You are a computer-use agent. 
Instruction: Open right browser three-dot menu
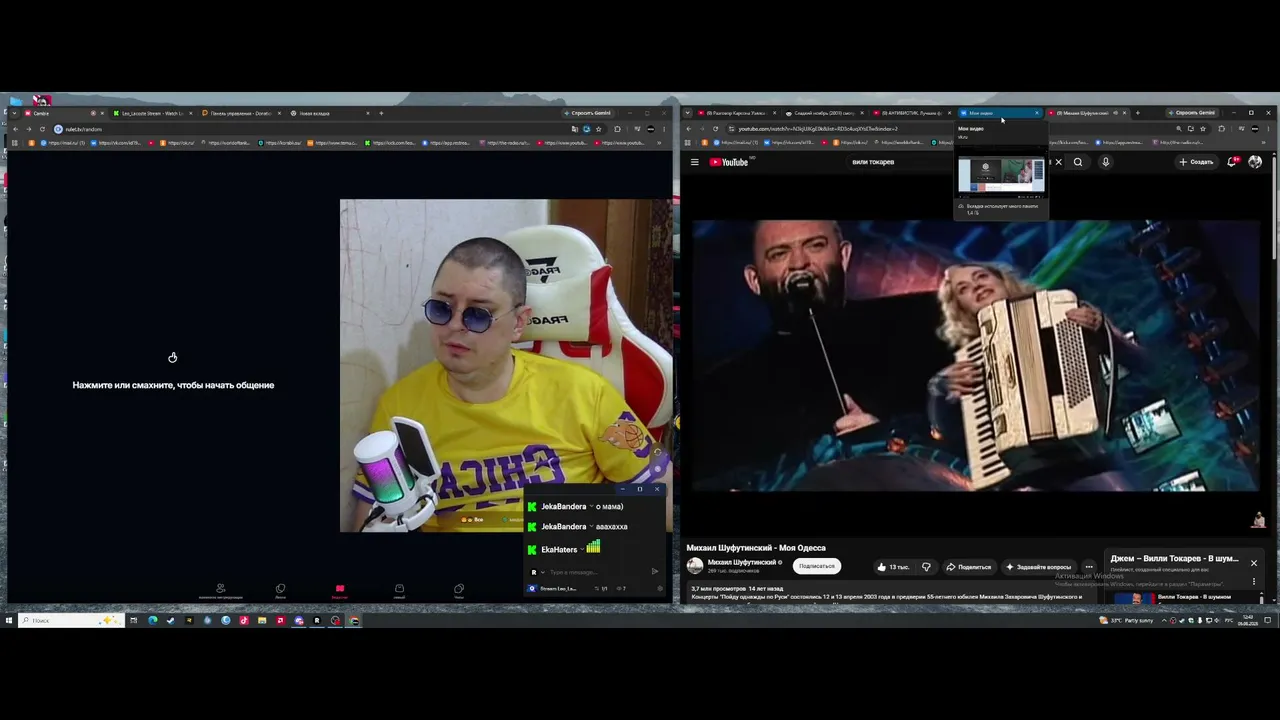click(1268, 129)
